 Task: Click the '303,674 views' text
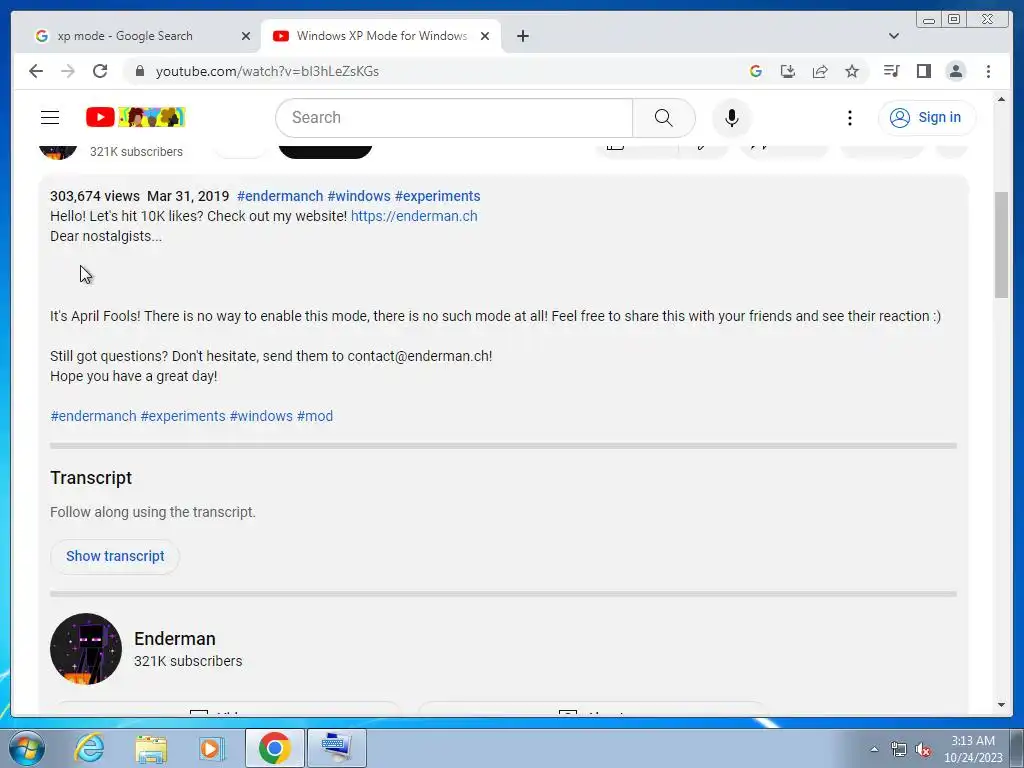coord(95,196)
